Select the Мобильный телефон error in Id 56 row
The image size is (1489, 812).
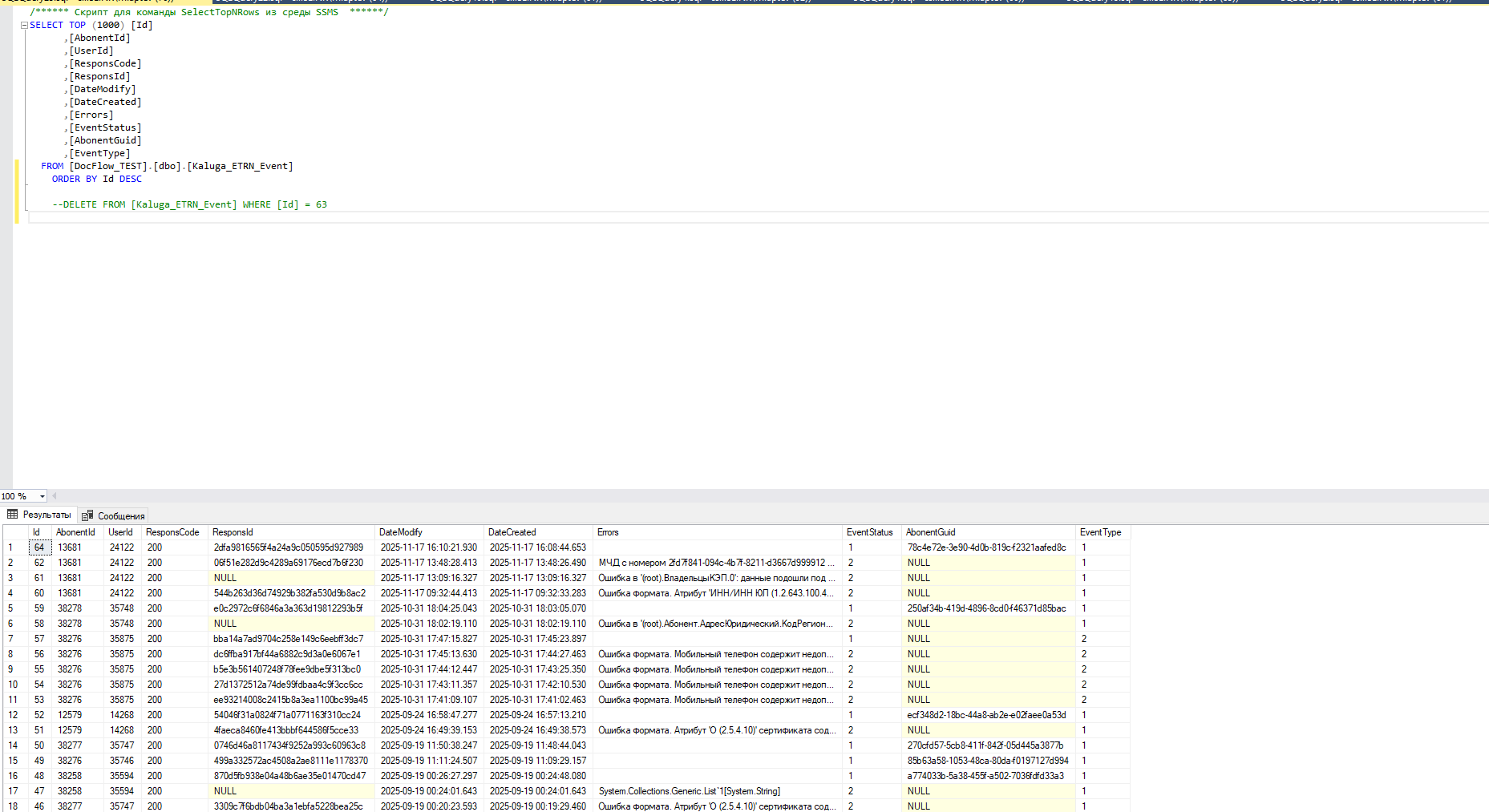pos(718,654)
